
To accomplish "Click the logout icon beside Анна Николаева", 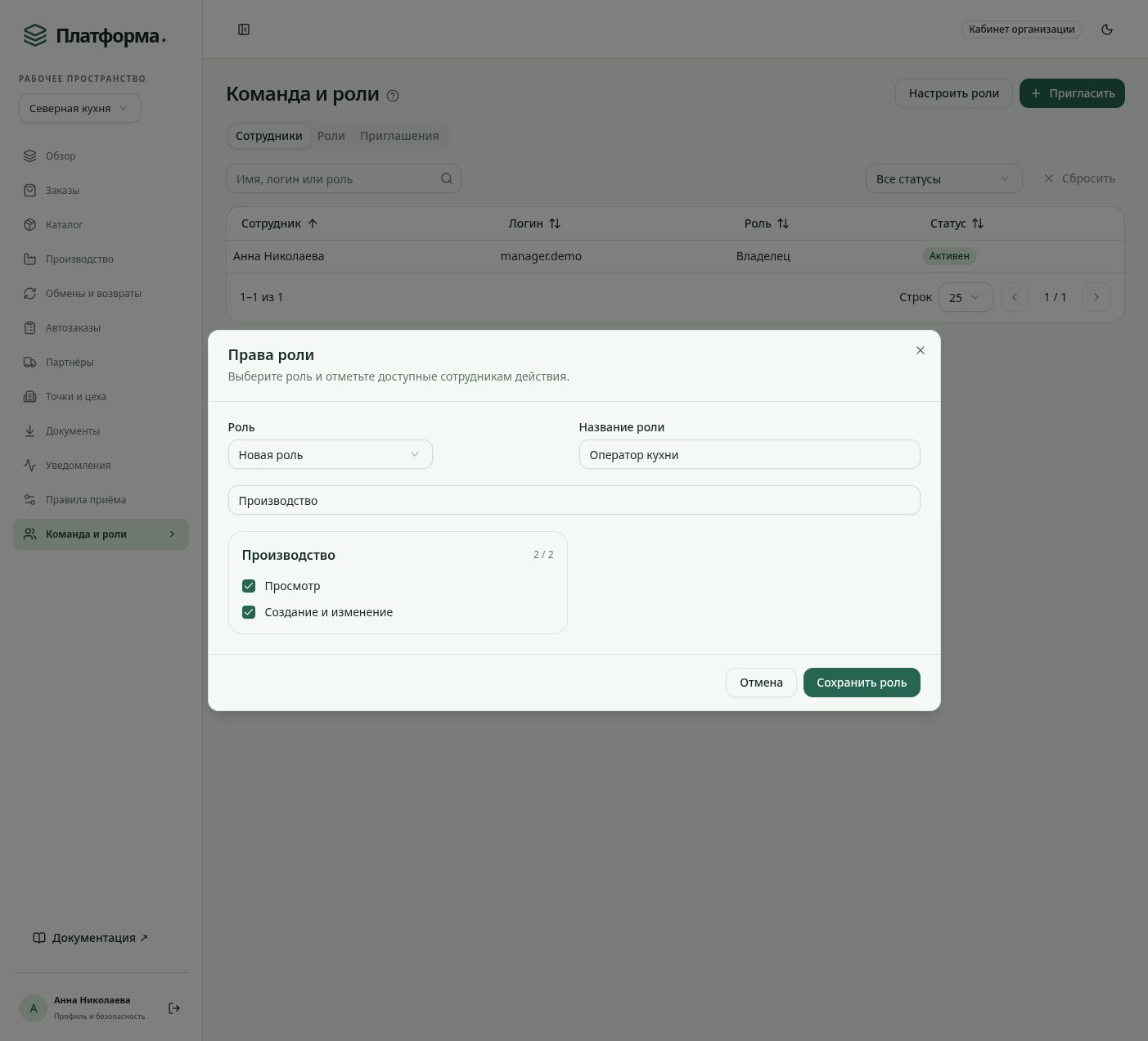I will 174,1008.
